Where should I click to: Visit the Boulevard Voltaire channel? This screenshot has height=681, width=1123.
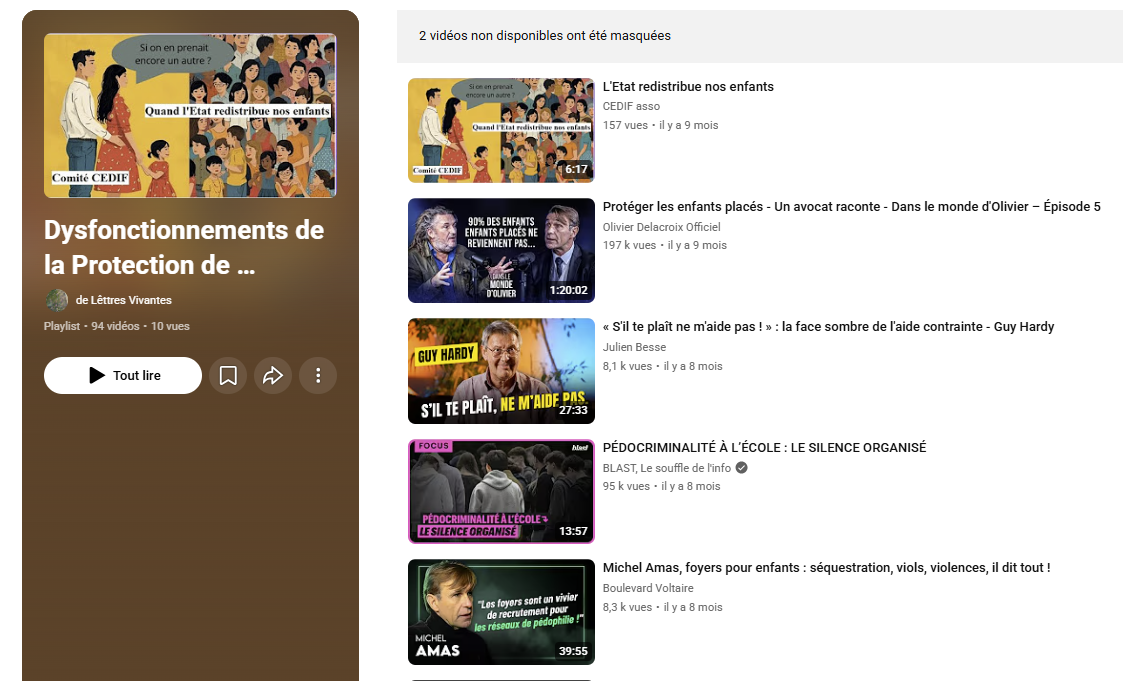[x=648, y=588]
